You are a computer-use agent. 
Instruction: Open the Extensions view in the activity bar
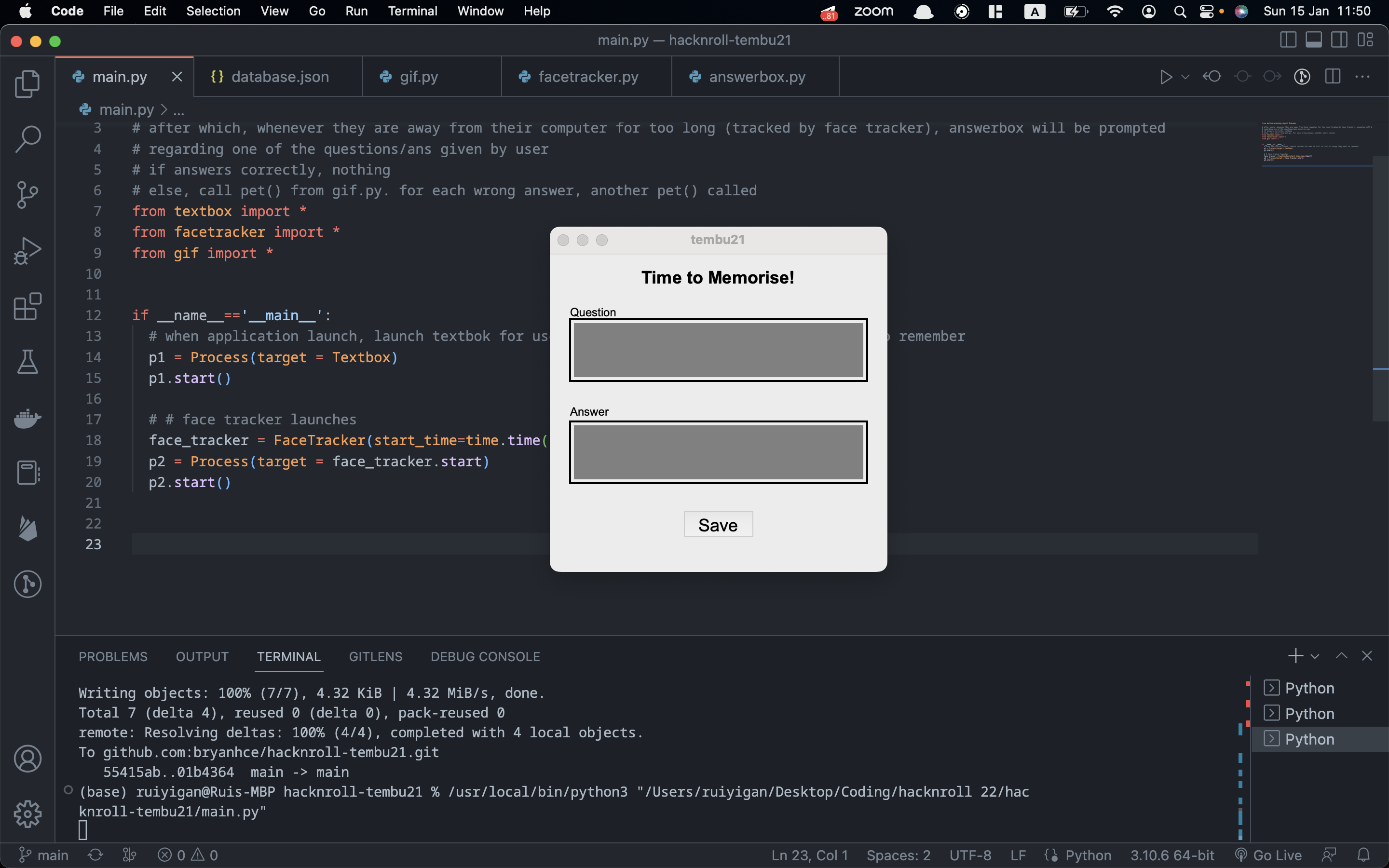[x=27, y=306]
